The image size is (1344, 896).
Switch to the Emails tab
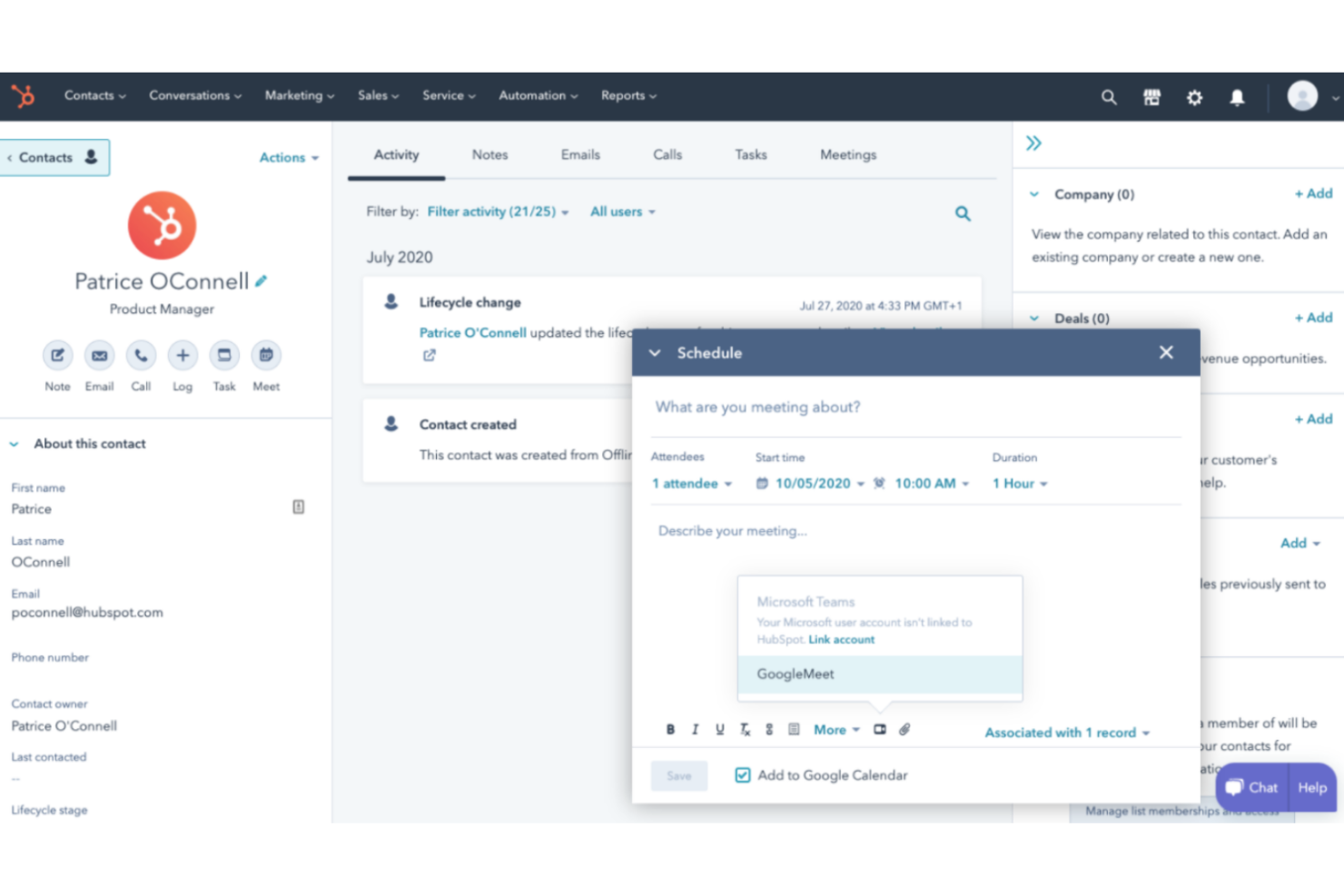point(580,155)
